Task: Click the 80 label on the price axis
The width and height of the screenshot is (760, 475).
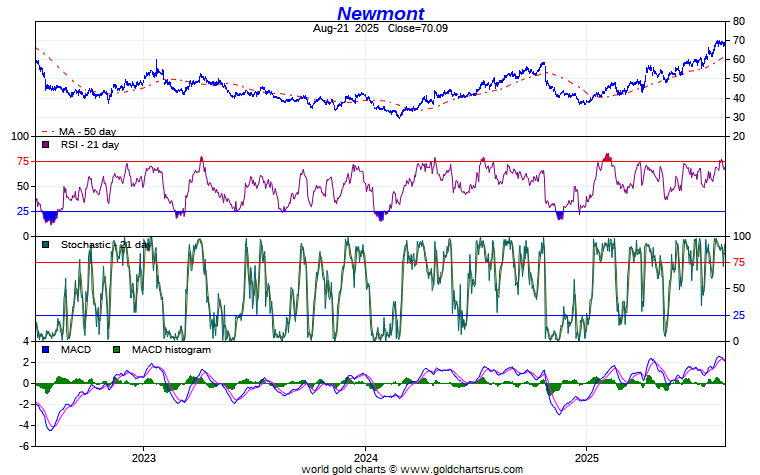Action: pos(738,21)
